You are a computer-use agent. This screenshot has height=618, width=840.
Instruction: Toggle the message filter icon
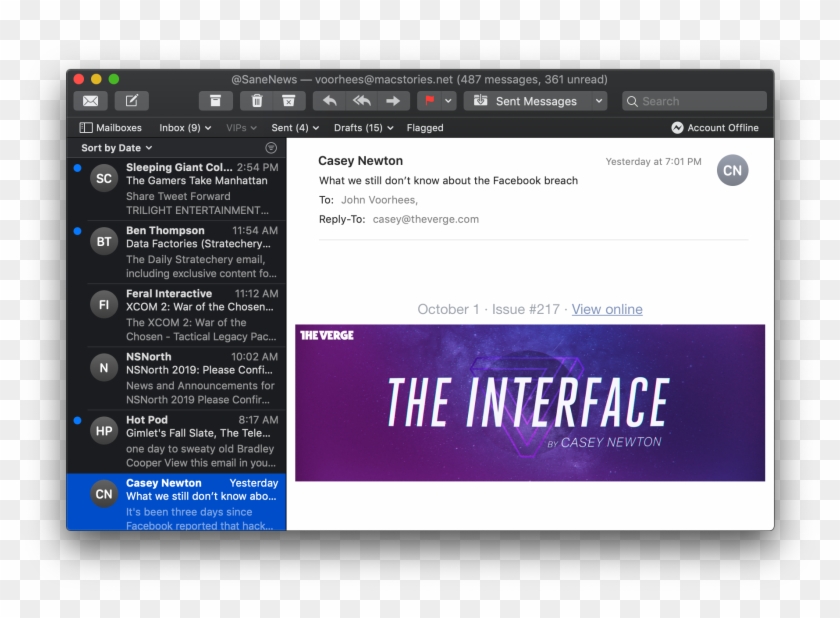click(x=271, y=148)
